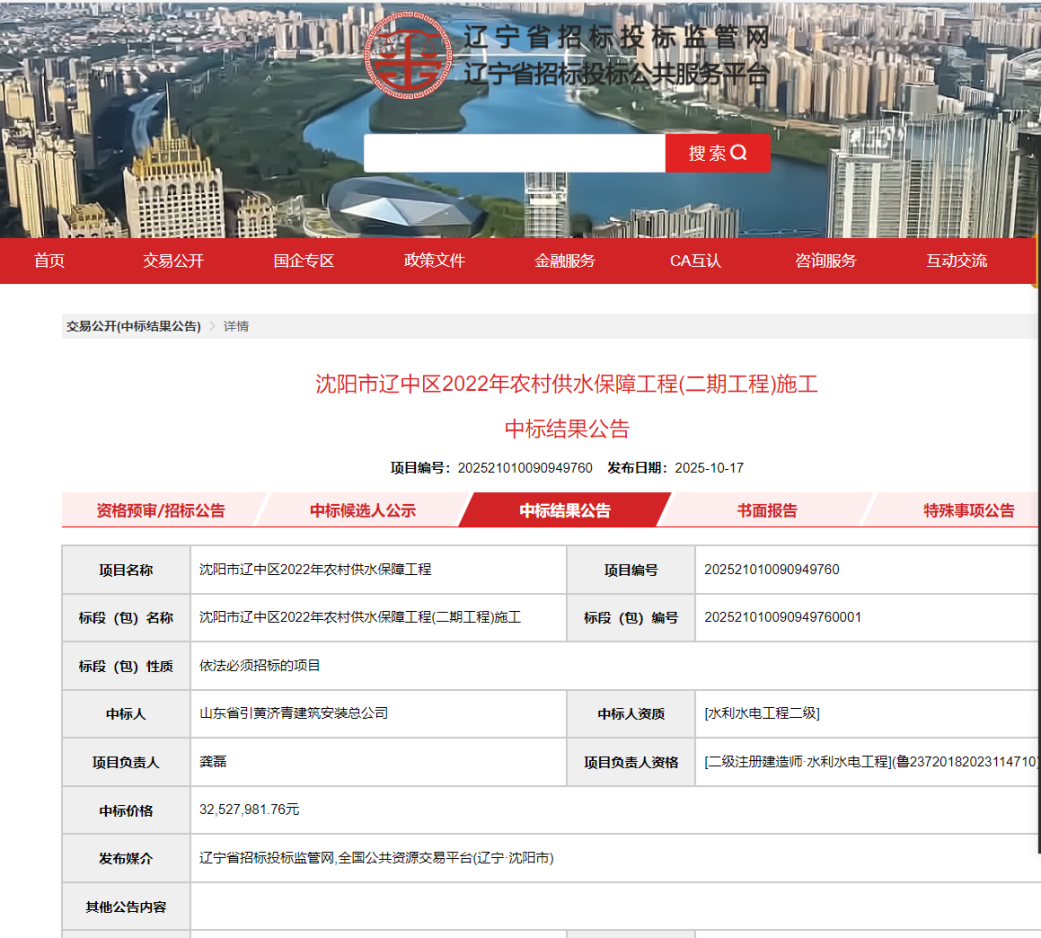Click inside the search input field

pyautogui.click(x=515, y=152)
